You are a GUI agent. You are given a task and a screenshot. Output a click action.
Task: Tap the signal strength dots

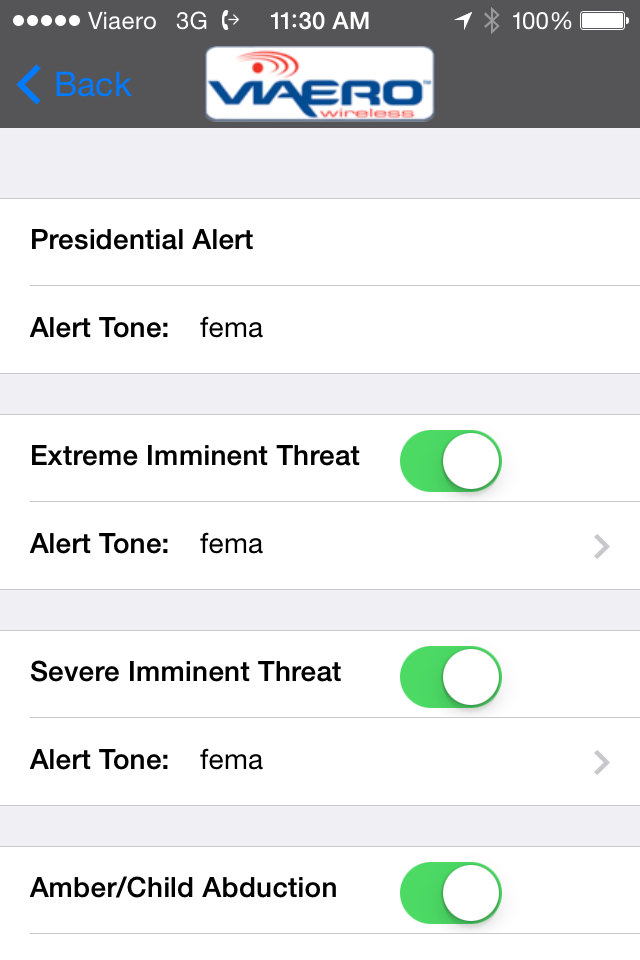tap(41, 20)
